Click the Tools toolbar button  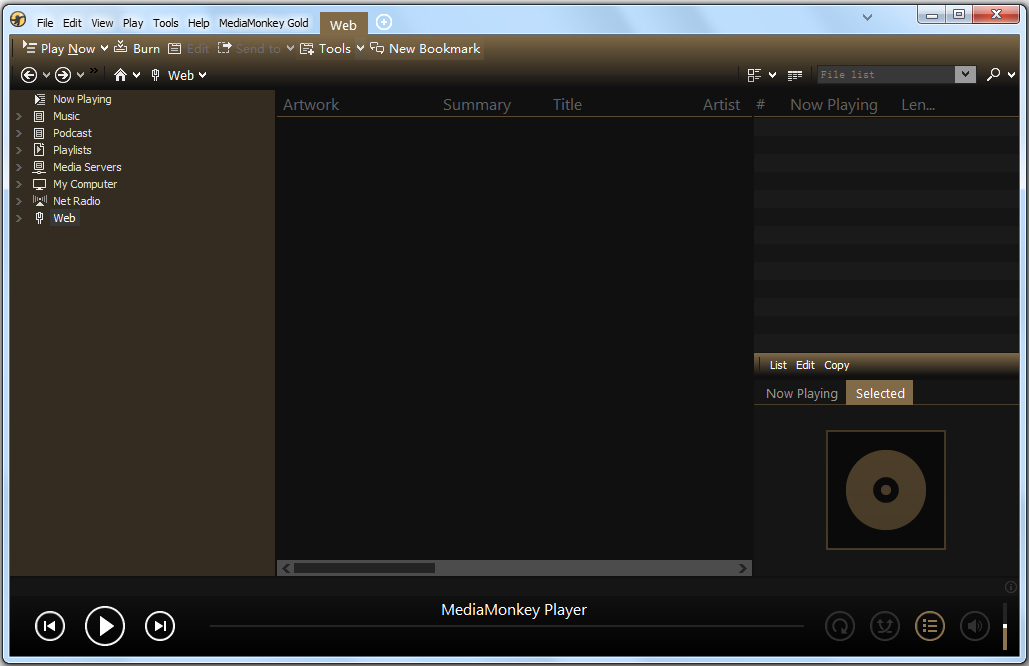(x=326, y=49)
